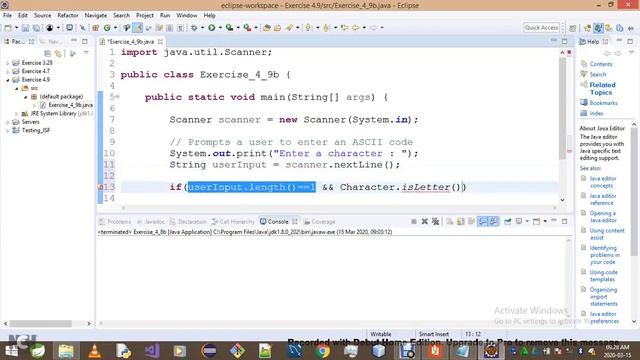Click the External Tools run icon
The height and width of the screenshot is (360, 640).
tap(247, 28)
